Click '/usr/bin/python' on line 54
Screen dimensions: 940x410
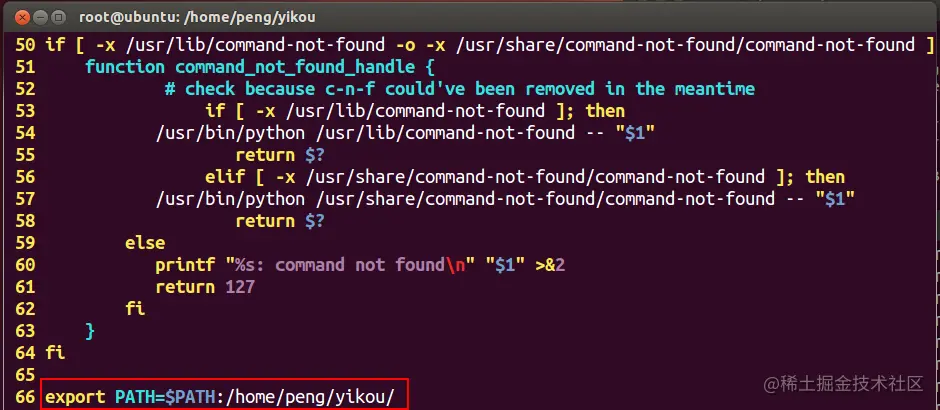[x=230, y=132]
